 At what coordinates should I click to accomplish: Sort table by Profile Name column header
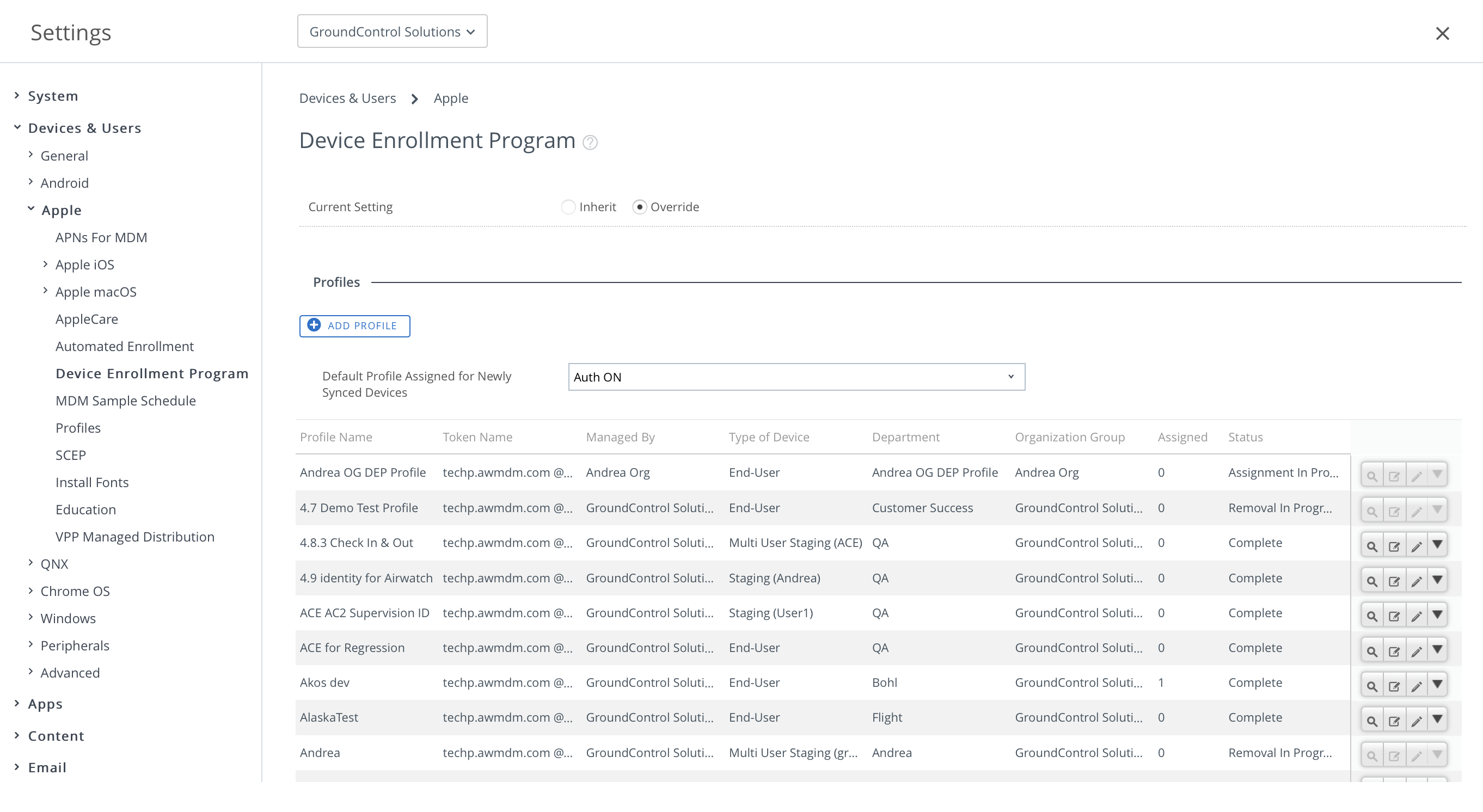coord(335,437)
